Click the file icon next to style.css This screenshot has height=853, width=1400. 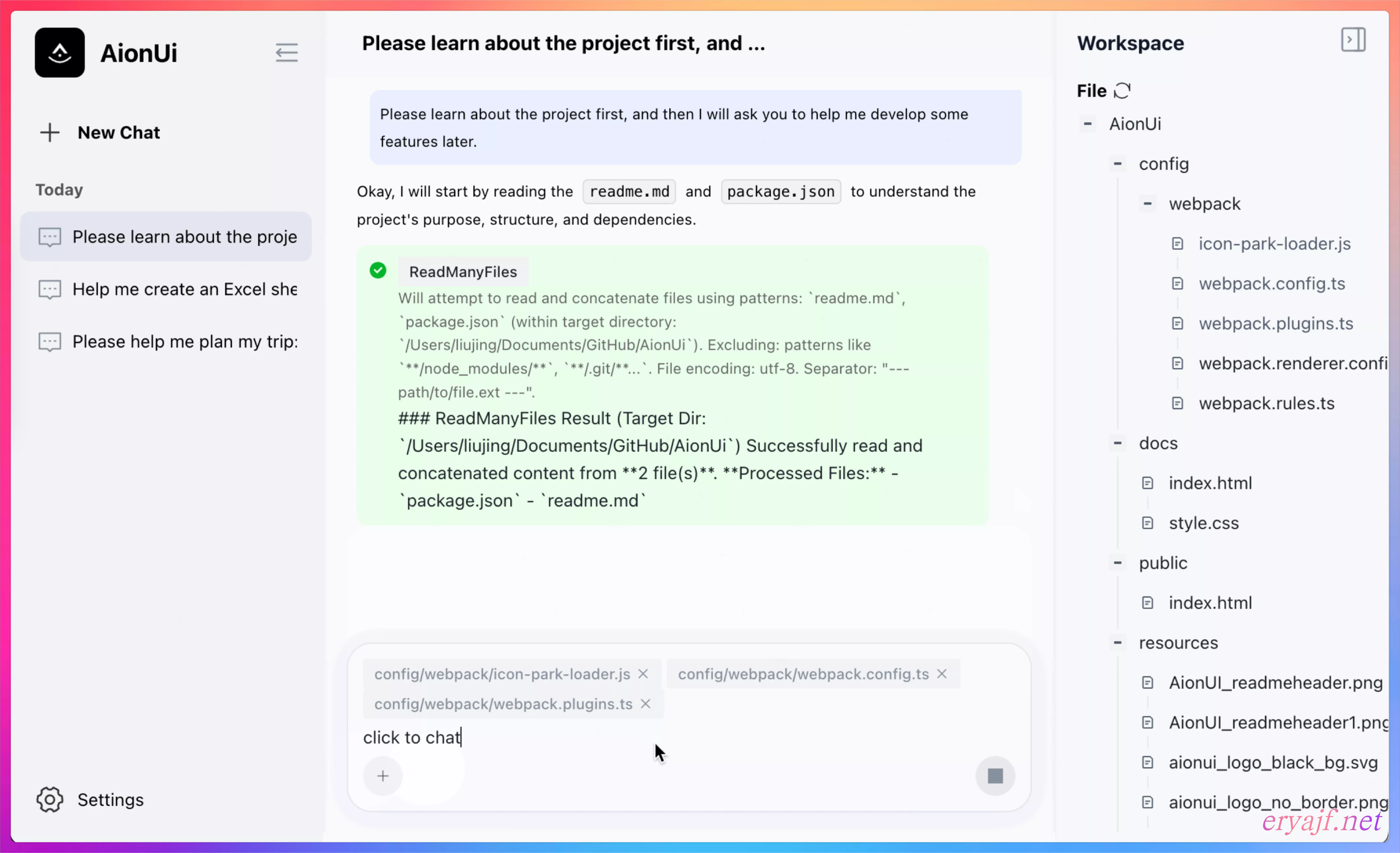coord(1148,523)
